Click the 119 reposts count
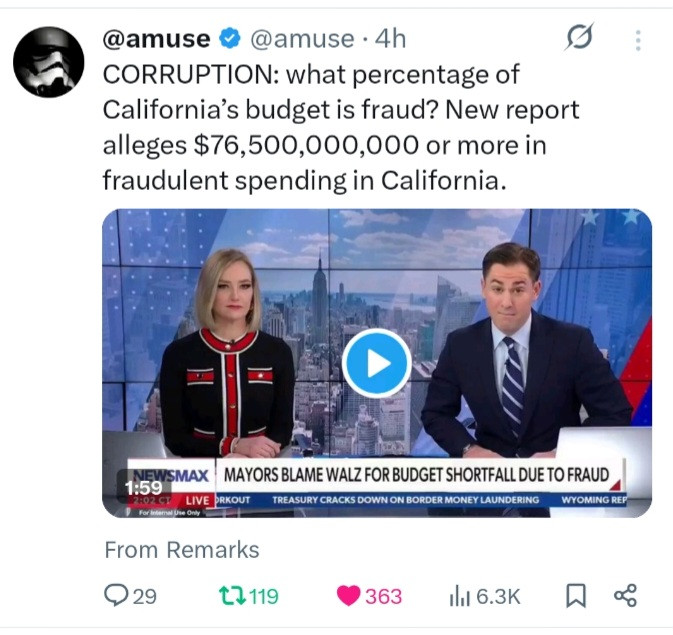The width and height of the screenshot is (673, 635). 264,596
